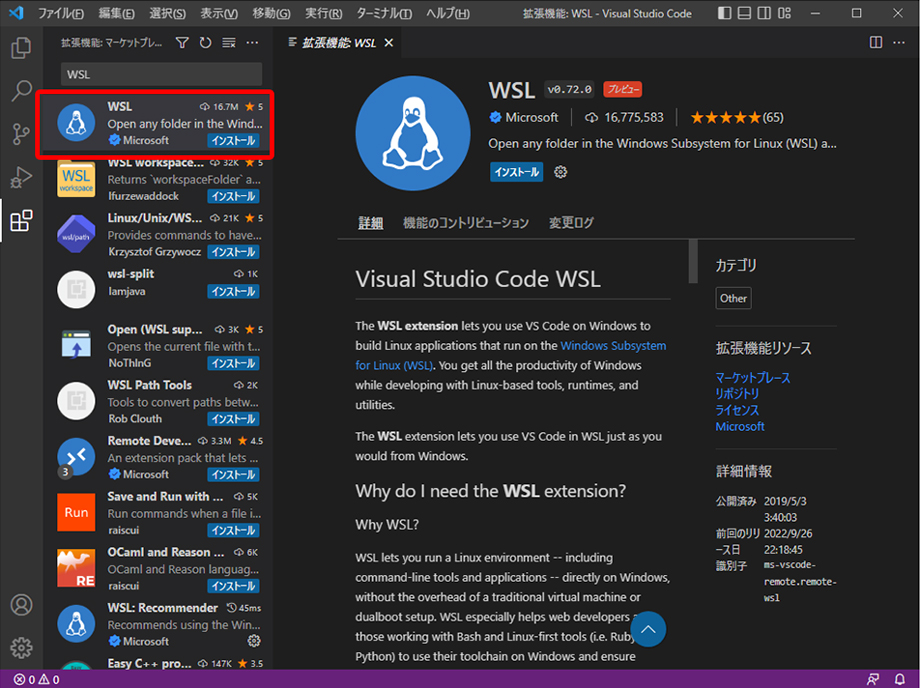Install OCaml and Reason extension
Image resolution: width=920 pixels, height=688 pixels.
(233, 586)
